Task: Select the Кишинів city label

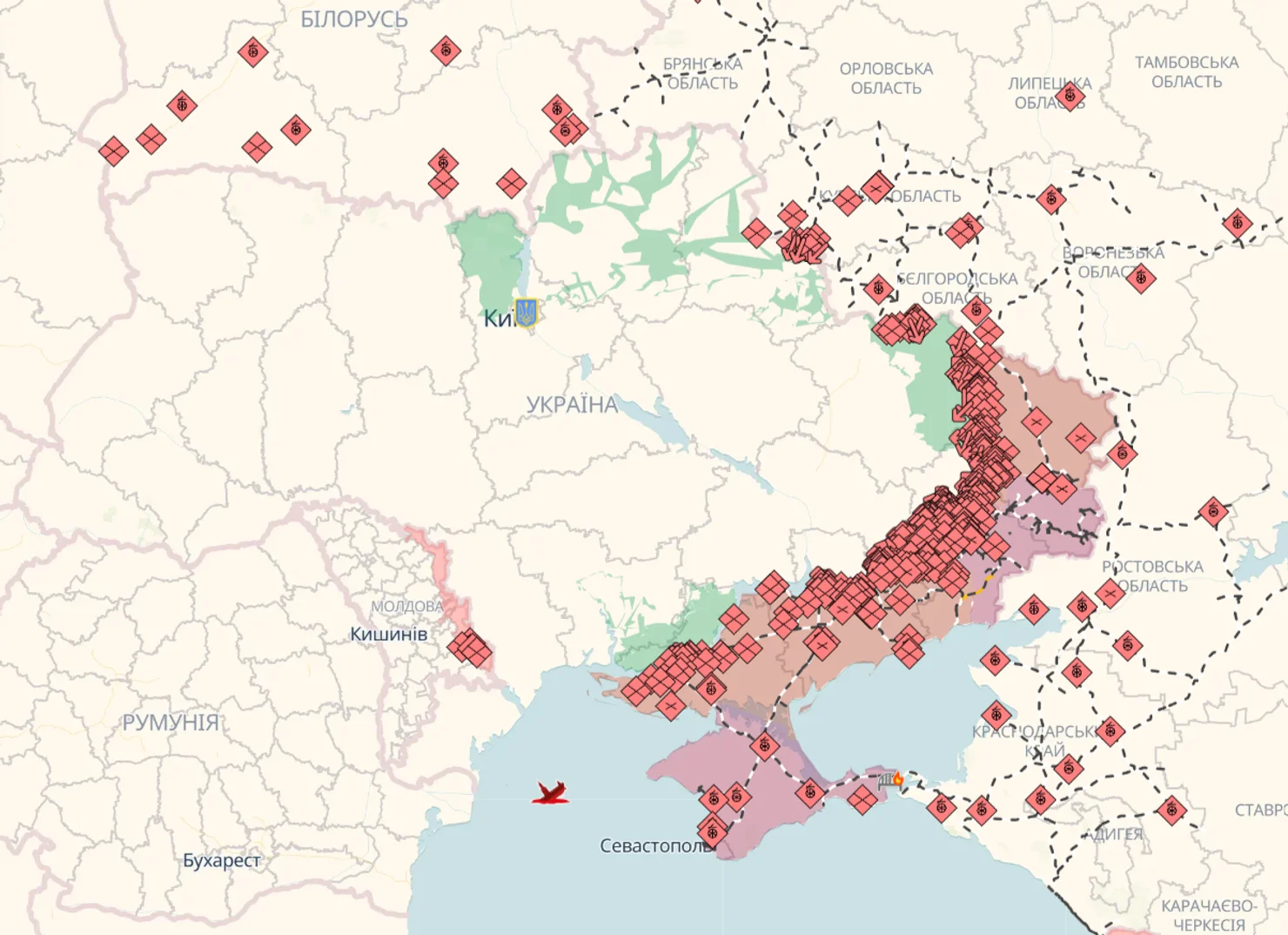Action: coord(388,634)
